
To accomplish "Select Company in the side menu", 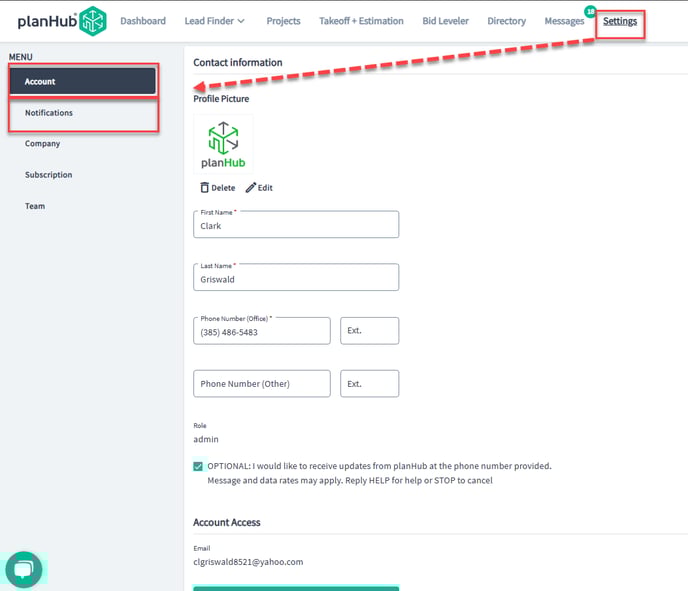I will [42, 143].
